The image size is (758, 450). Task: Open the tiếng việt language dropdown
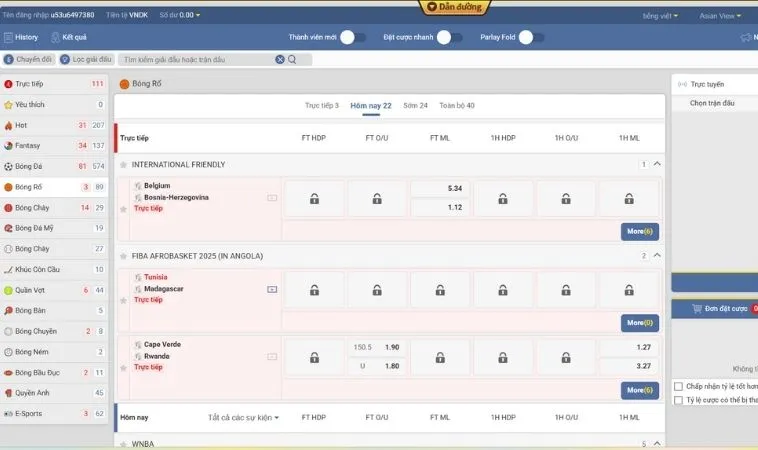pos(660,16)
